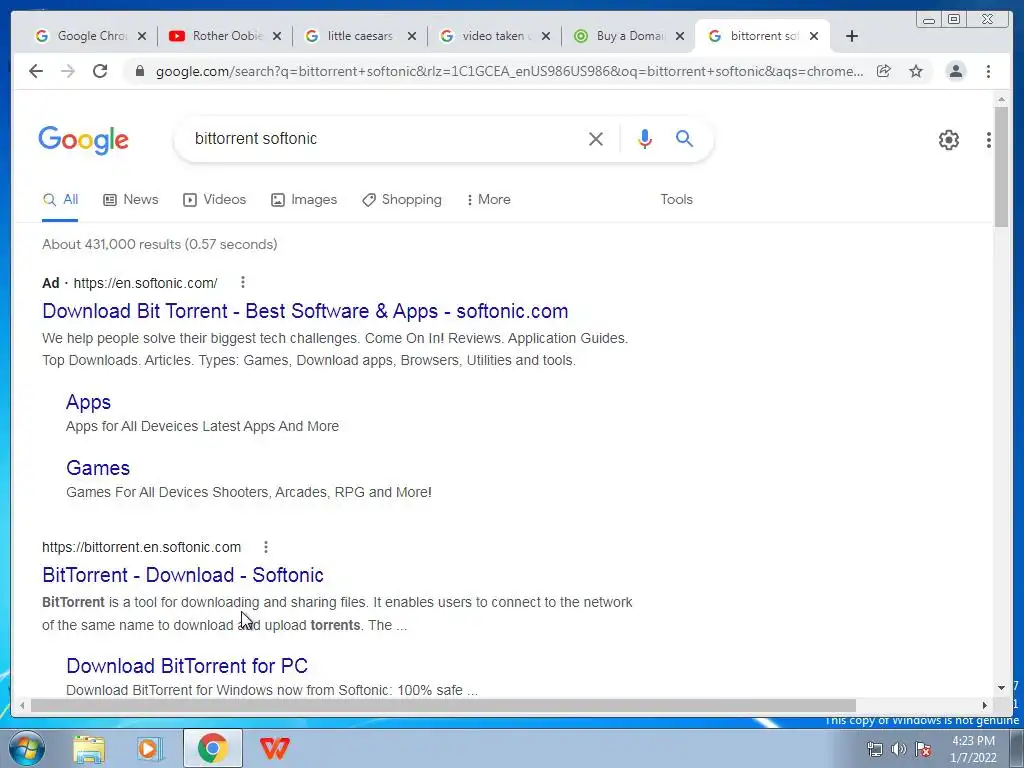Close the Buy a Domain tab
The image size is (1024, 768).
(680, 36)
